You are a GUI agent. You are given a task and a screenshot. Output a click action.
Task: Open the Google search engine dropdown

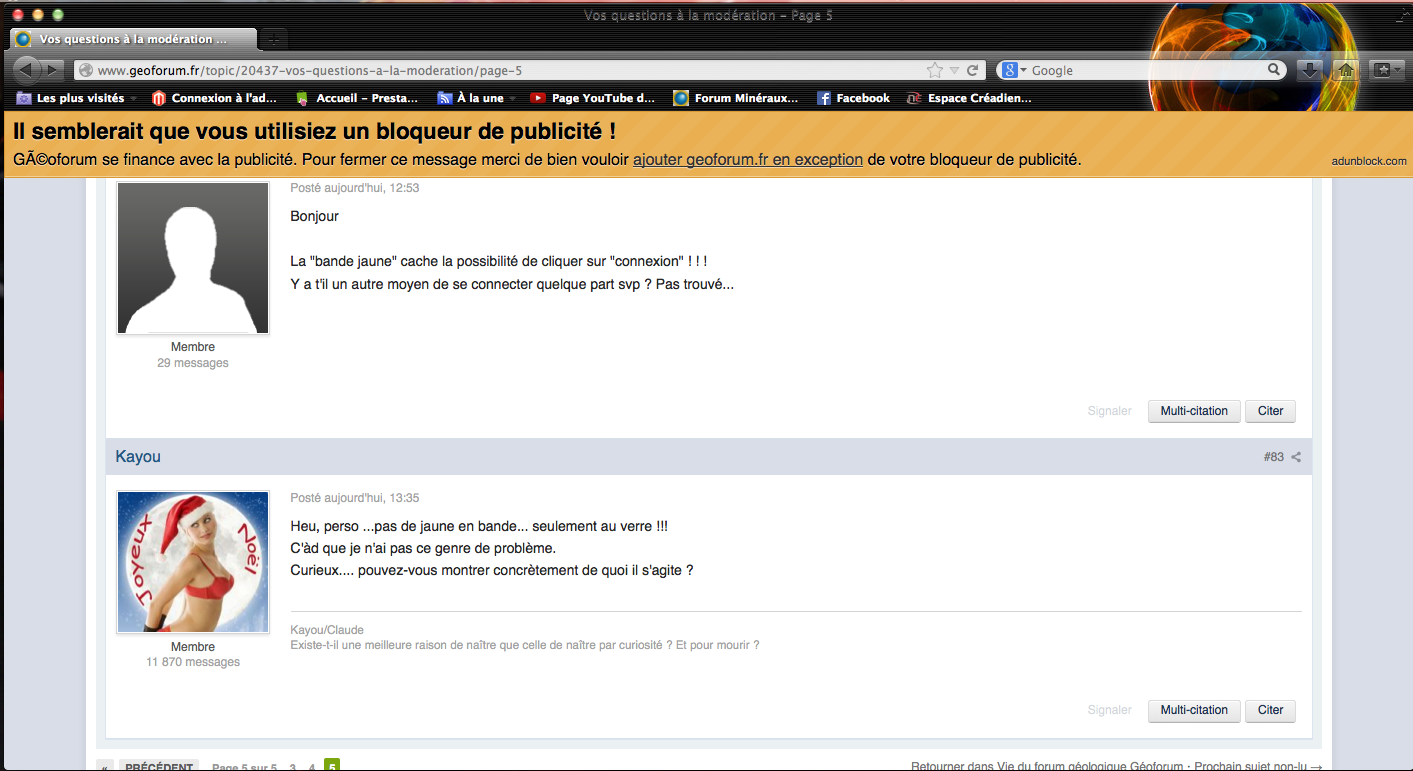(1014, 70)
